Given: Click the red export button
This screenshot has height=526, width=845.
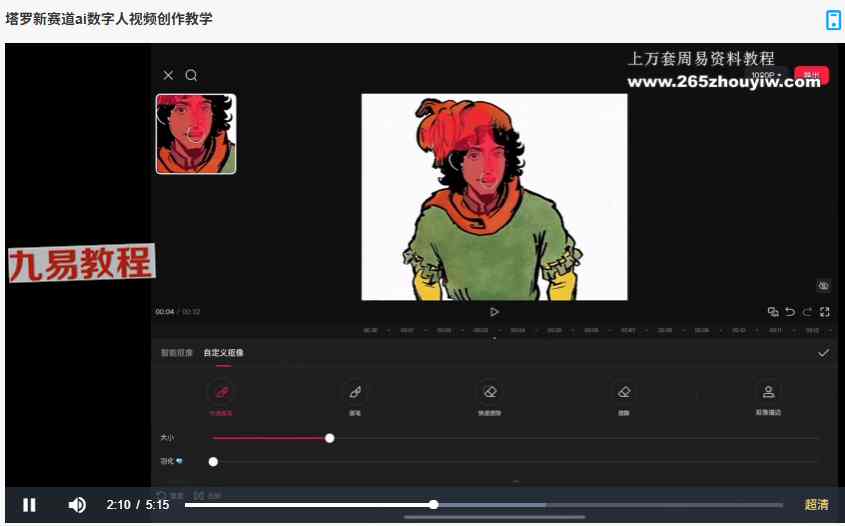Looking at the screenshot, I should click(x=811, y=75).
